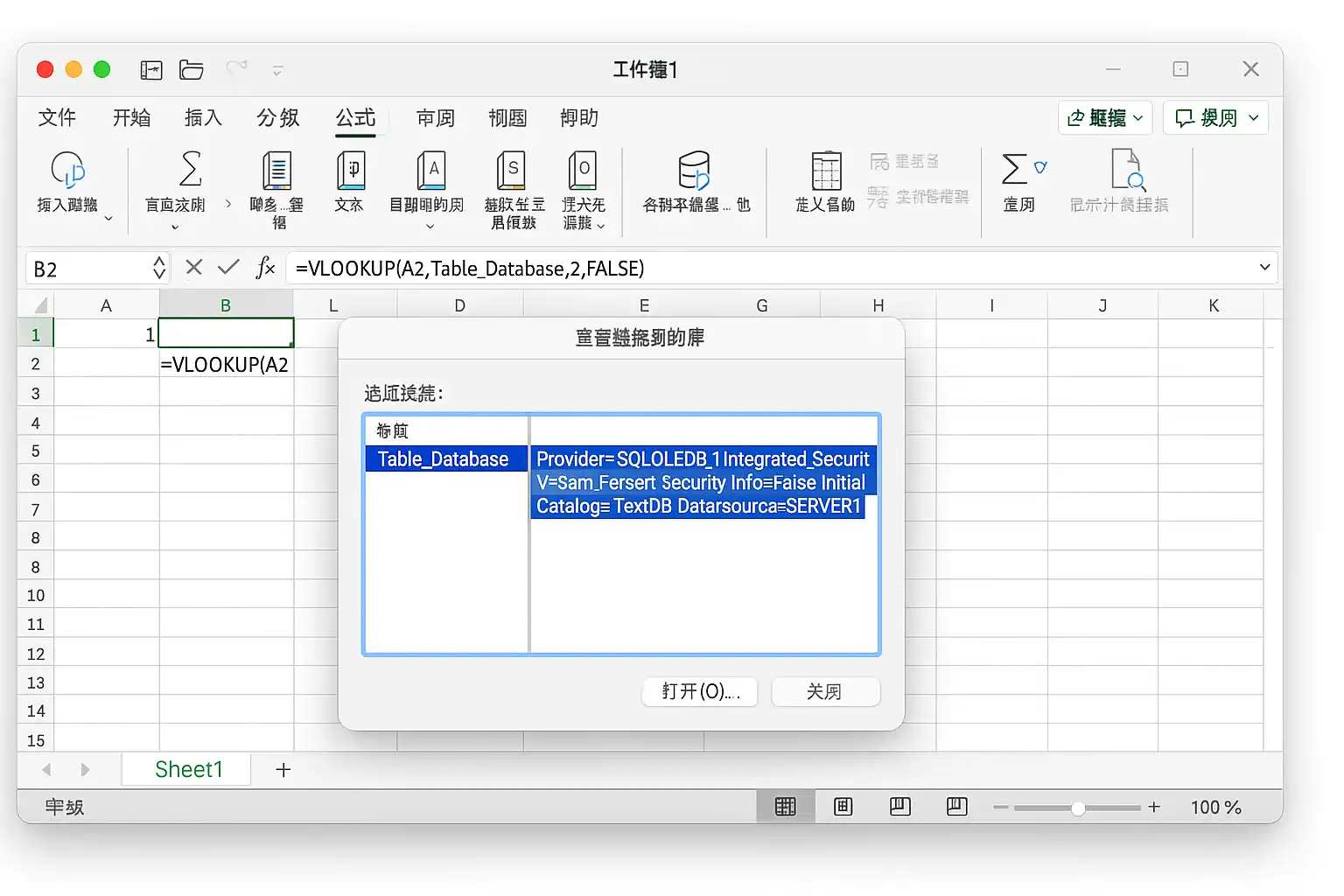Switch to the 插入 ribbon tab
Image resolution: width=1344 pixels, height=896 pixels.
click(203, 118)
